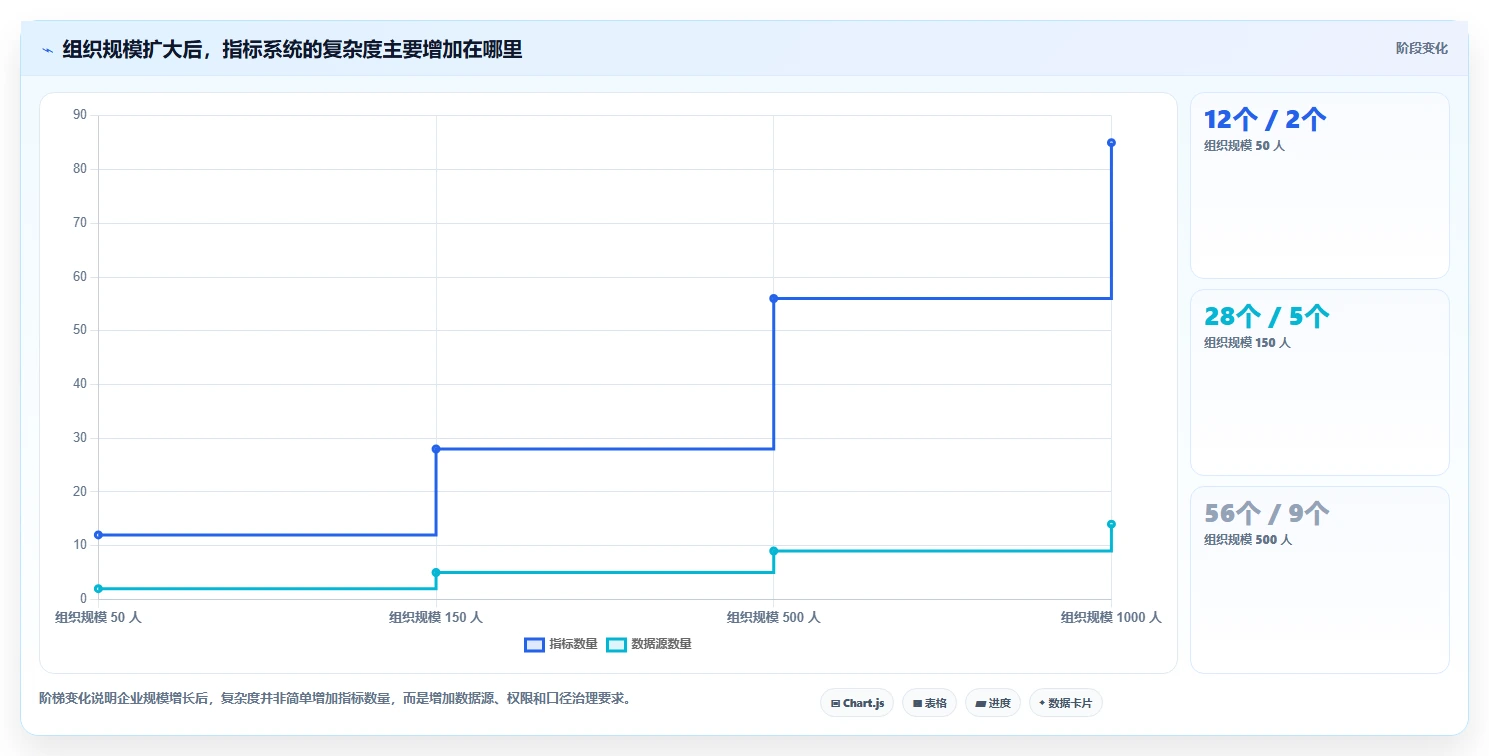The image size is (1489, 756).
Task: Click the cyan data point at value 2
Action: 98,588
